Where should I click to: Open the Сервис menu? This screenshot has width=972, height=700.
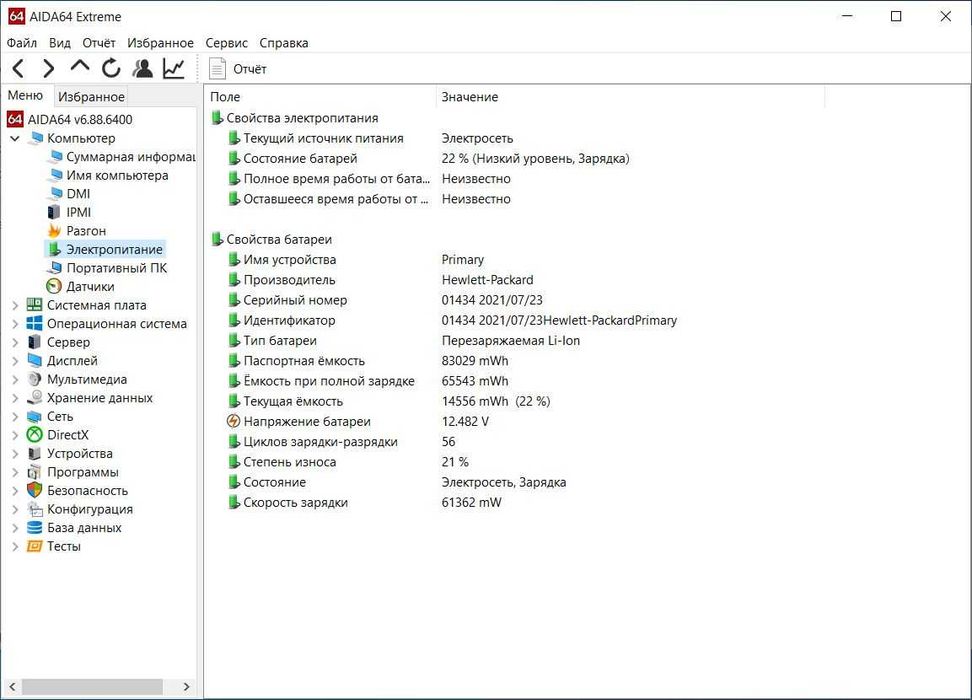click(226, 43)
